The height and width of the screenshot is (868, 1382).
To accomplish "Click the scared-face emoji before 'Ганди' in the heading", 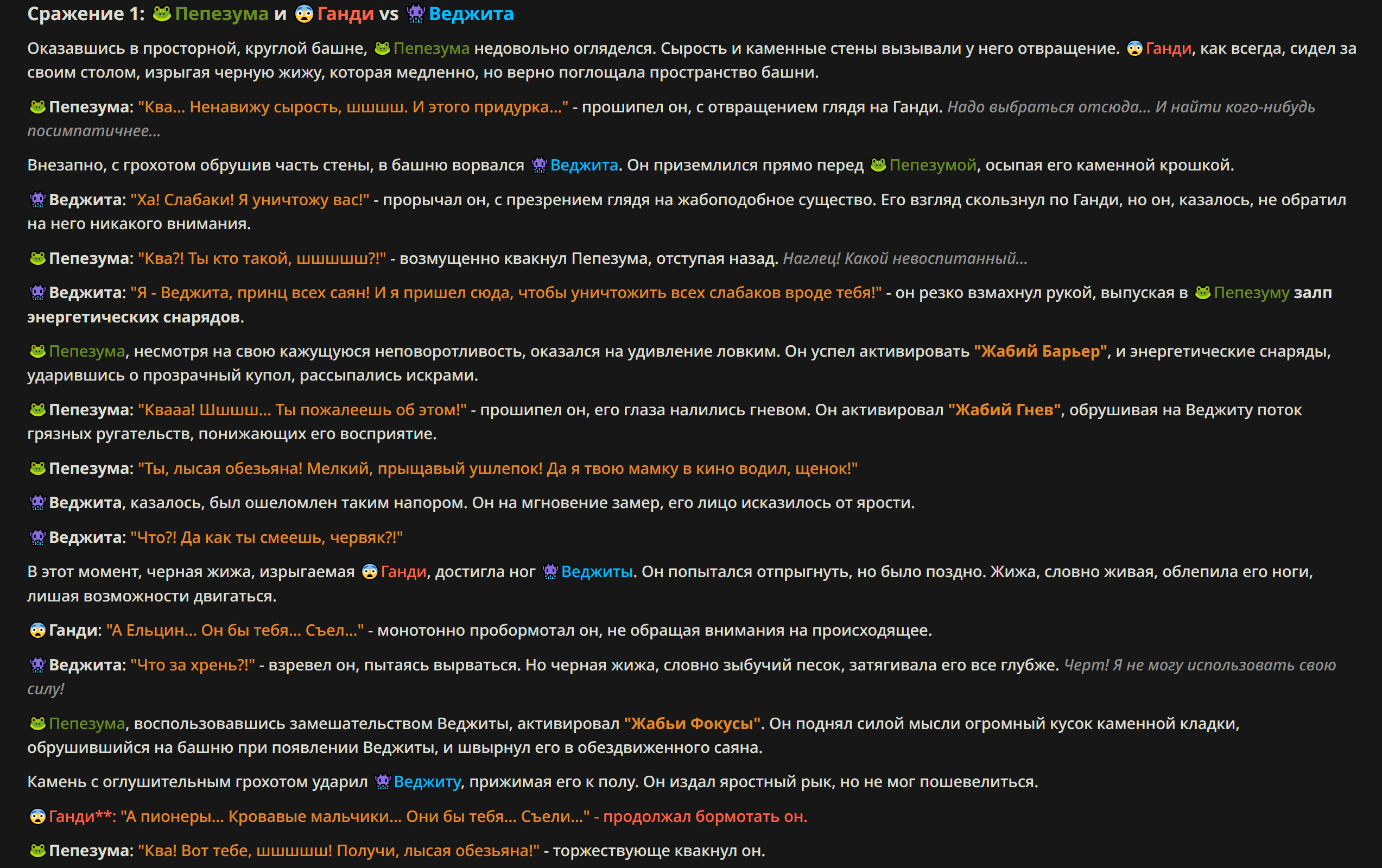I will click(x=304, y=14).
